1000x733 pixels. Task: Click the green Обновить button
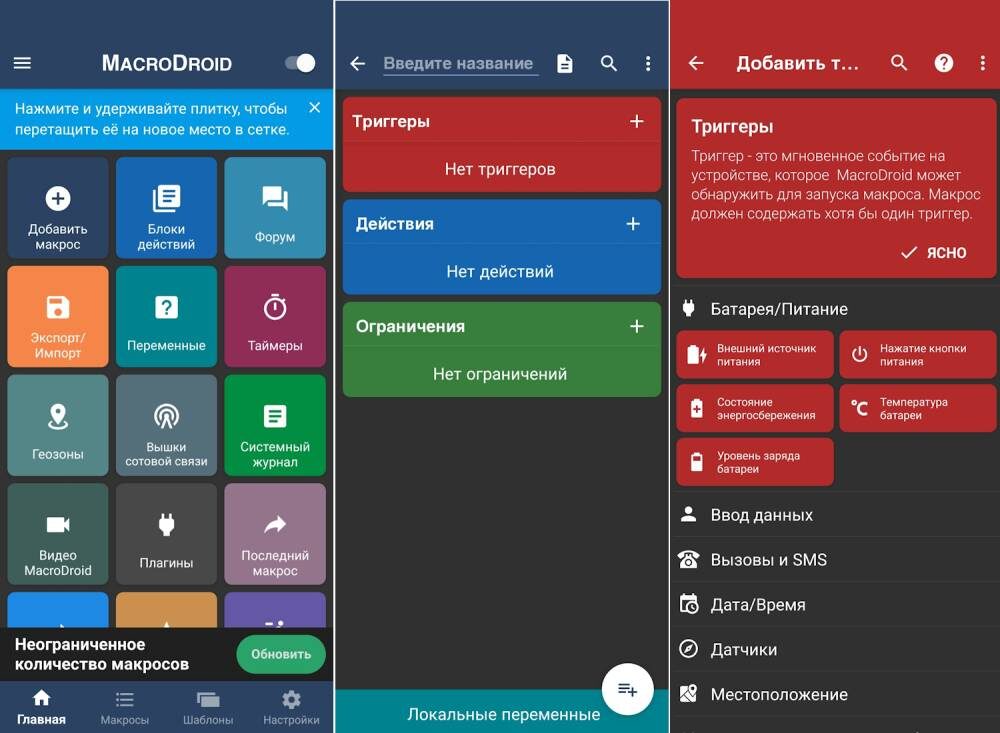coord(281,654)
